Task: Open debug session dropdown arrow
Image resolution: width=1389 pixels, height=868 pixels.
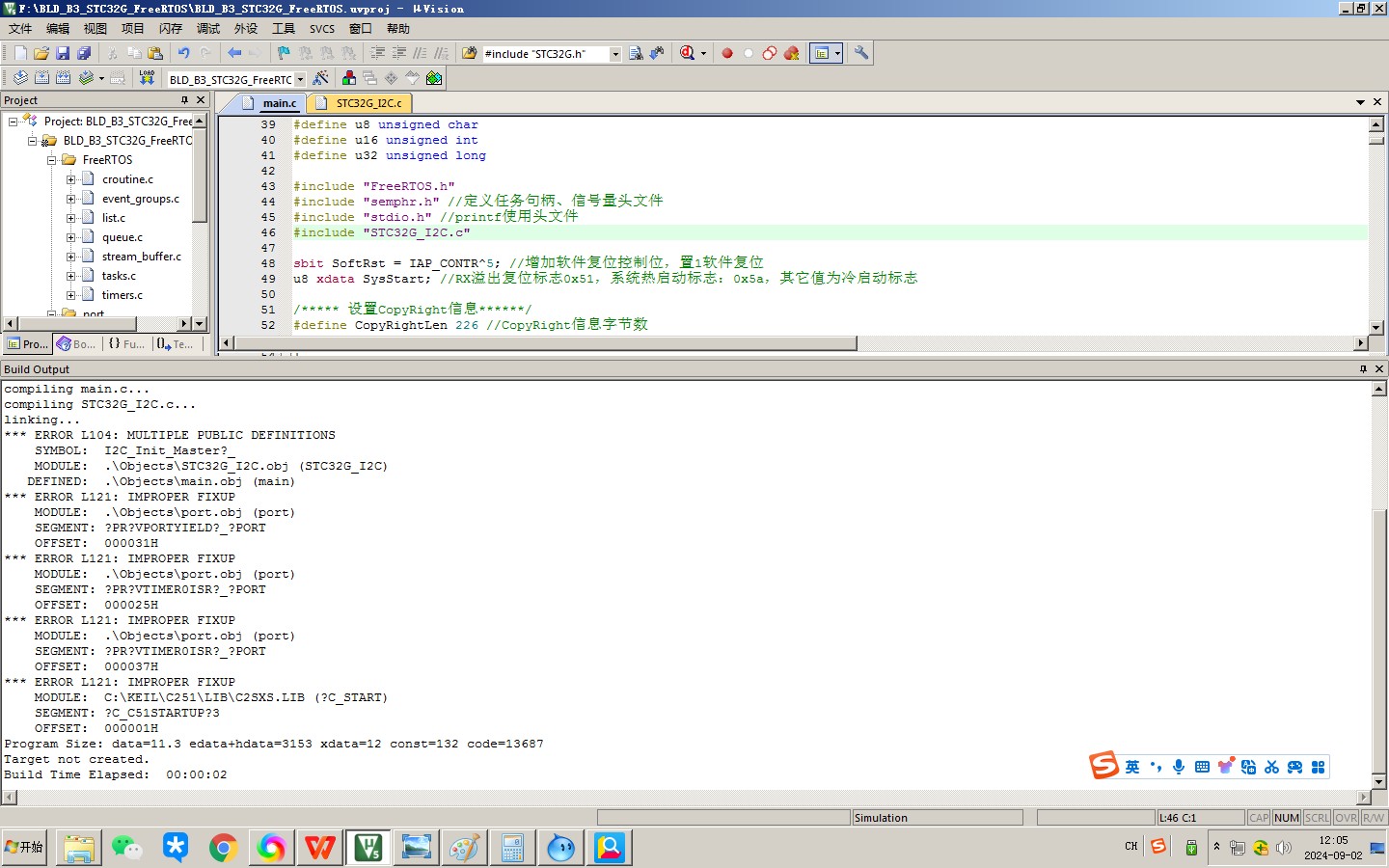Action: coord(703,54)
